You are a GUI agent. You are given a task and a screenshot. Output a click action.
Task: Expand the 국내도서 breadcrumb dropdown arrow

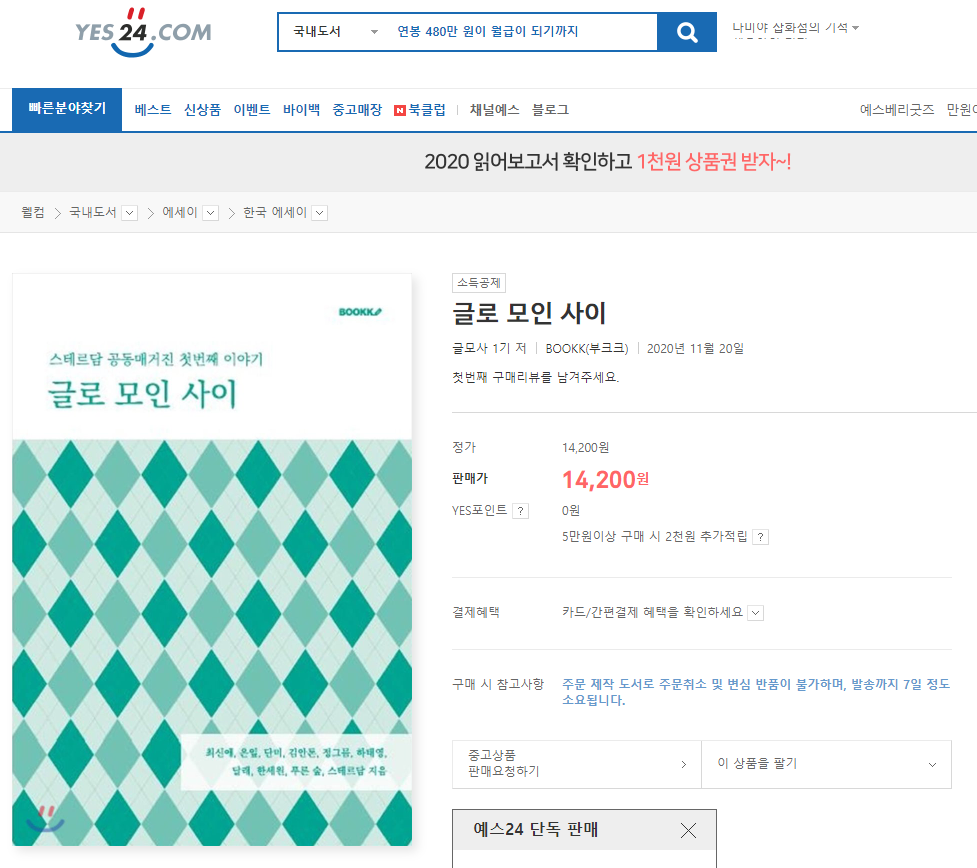(130, 213)
